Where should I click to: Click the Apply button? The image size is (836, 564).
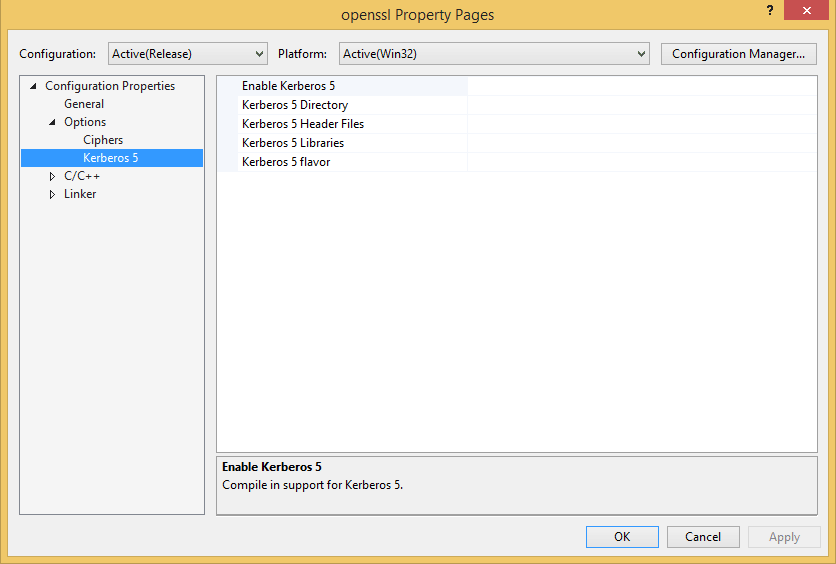pos(784,537)
